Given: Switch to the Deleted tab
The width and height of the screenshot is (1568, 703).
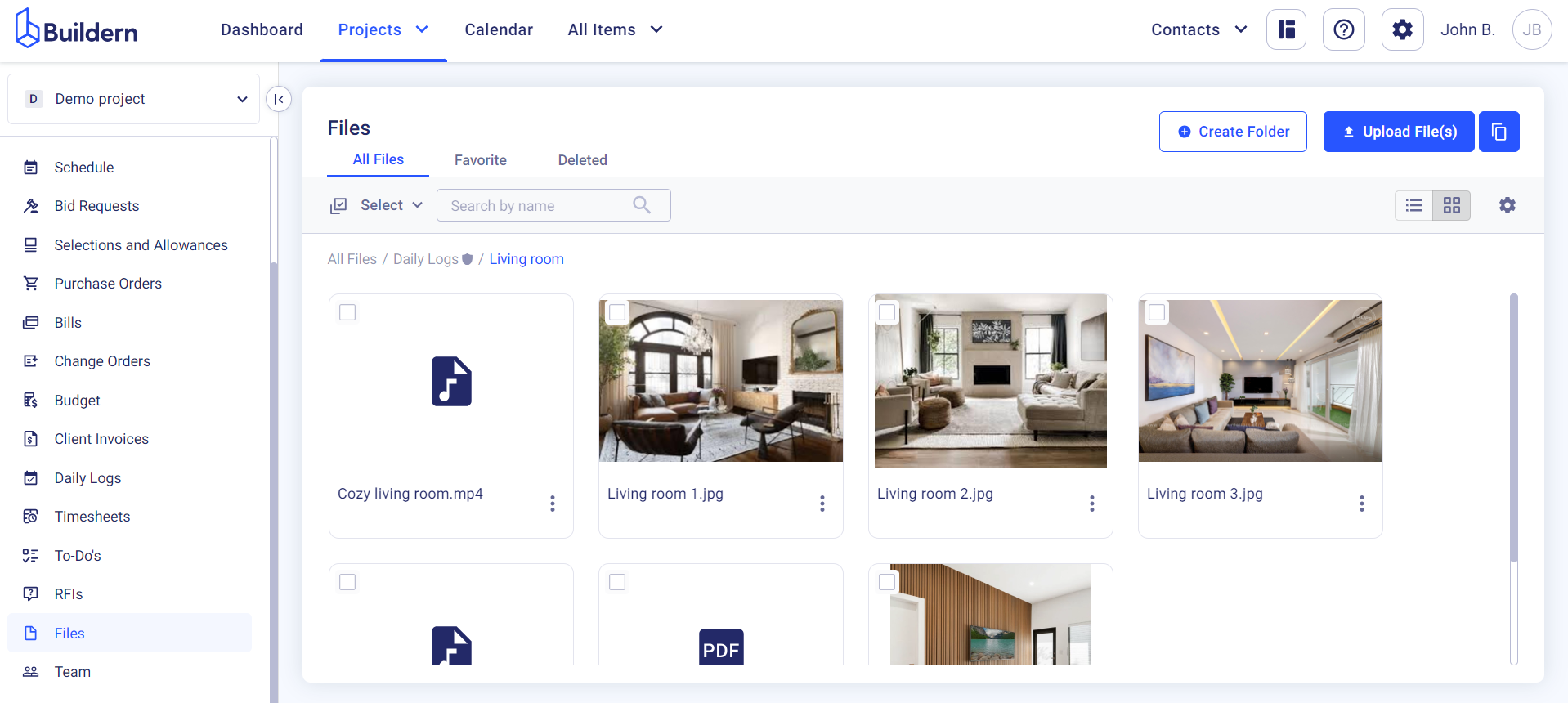Looking at the screenshot, I should coord(582,160).
